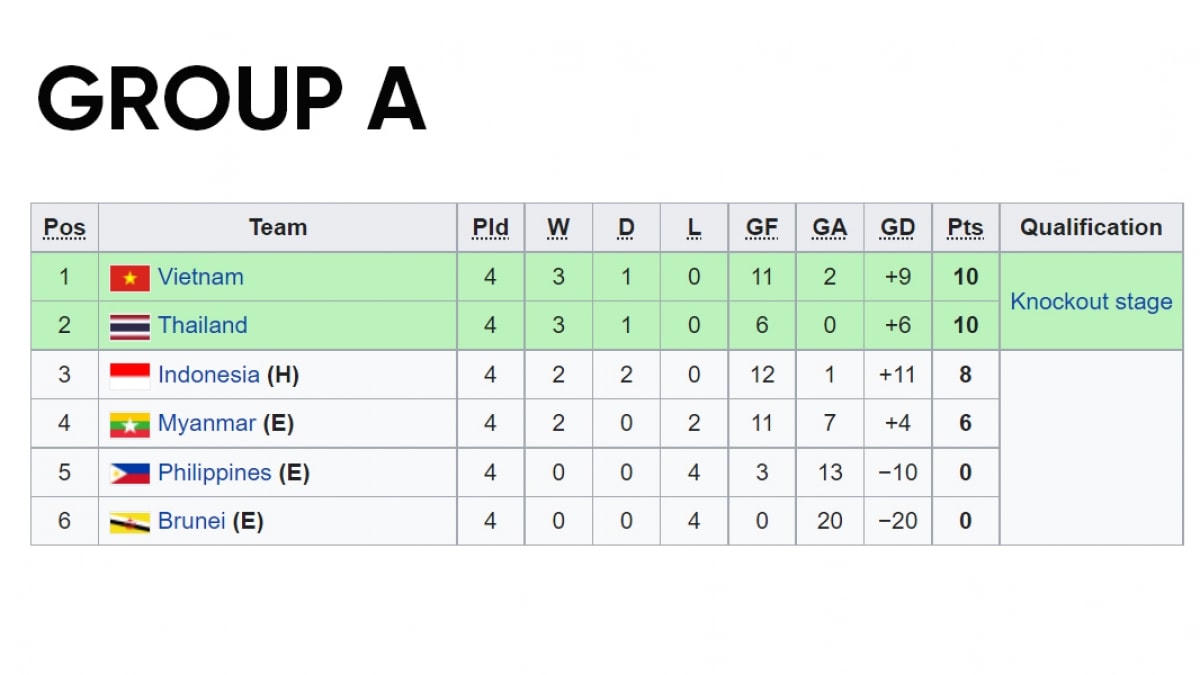This screenshot has height=675, width=1200.
Task: Click the Indonesia flag icon
Action: (x=130, y=376)
